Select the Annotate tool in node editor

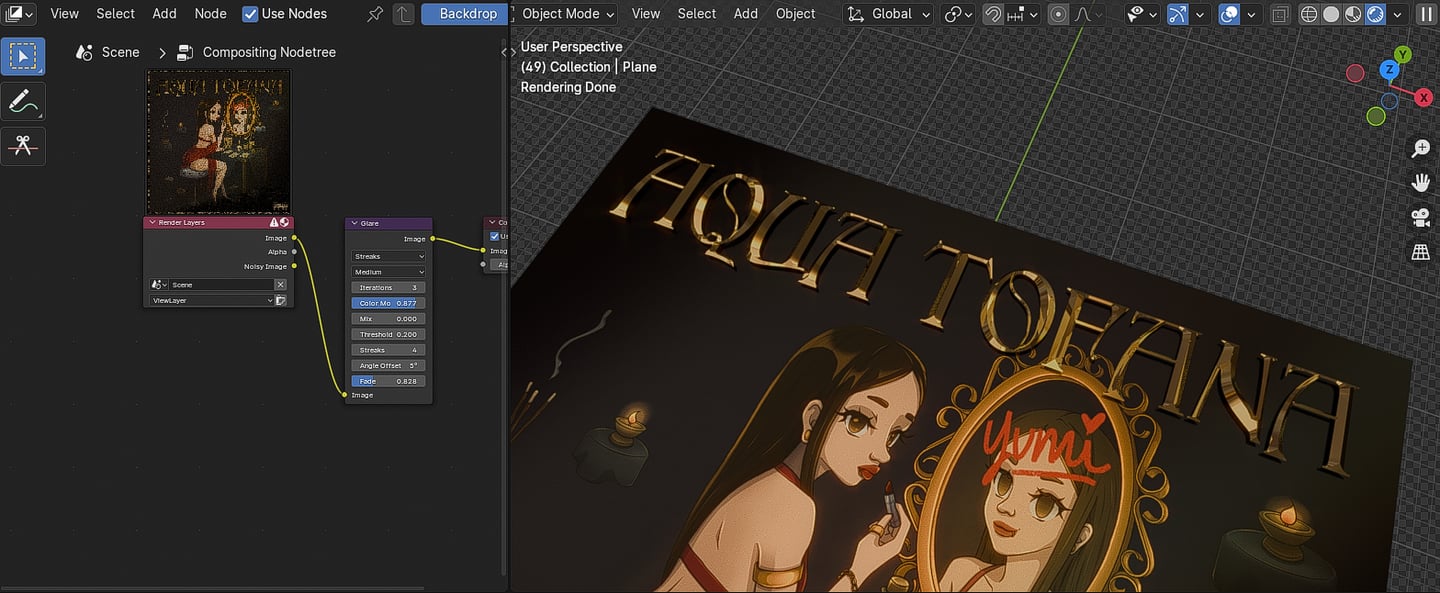[x=23, y=101]
